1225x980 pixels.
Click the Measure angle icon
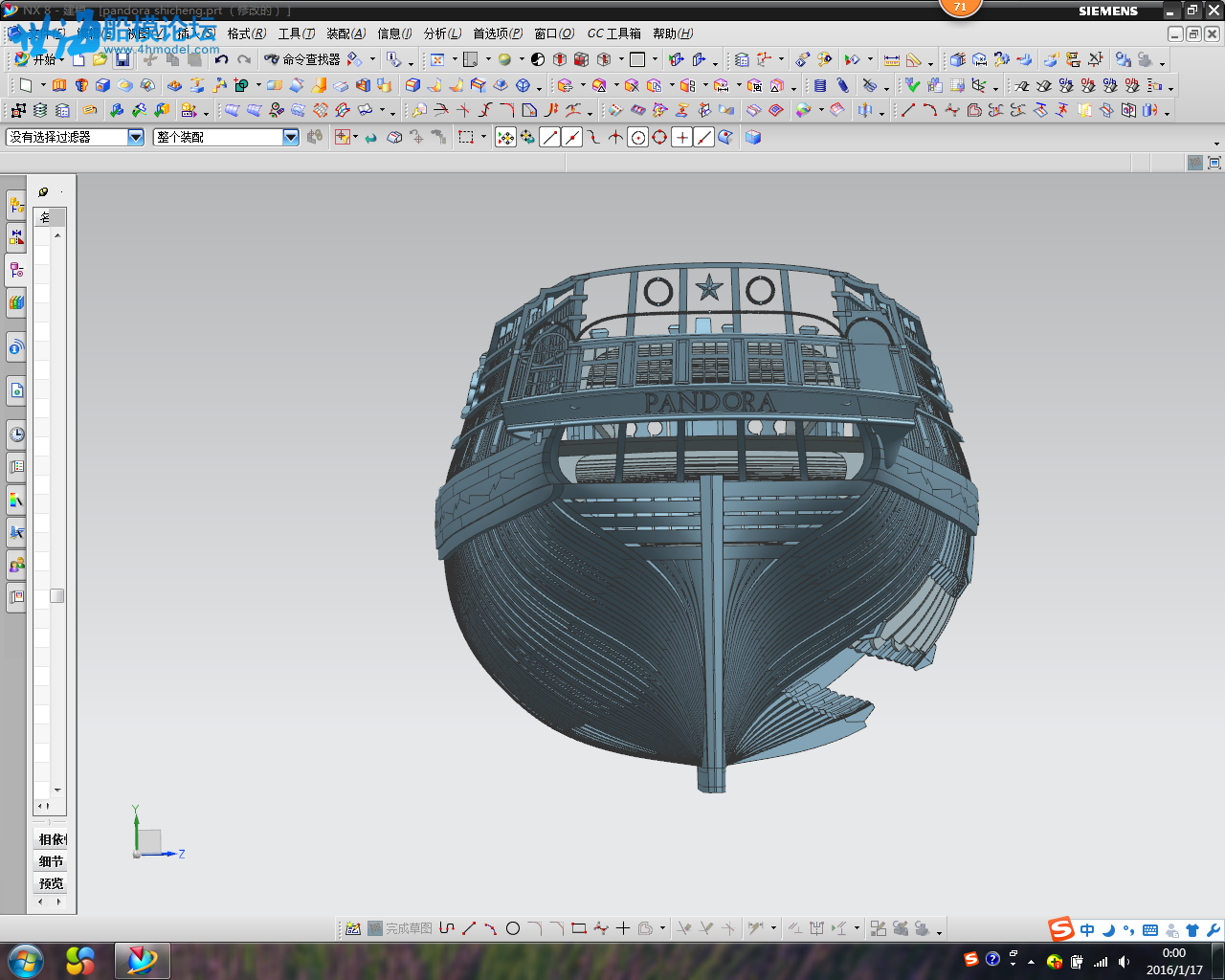914,59
